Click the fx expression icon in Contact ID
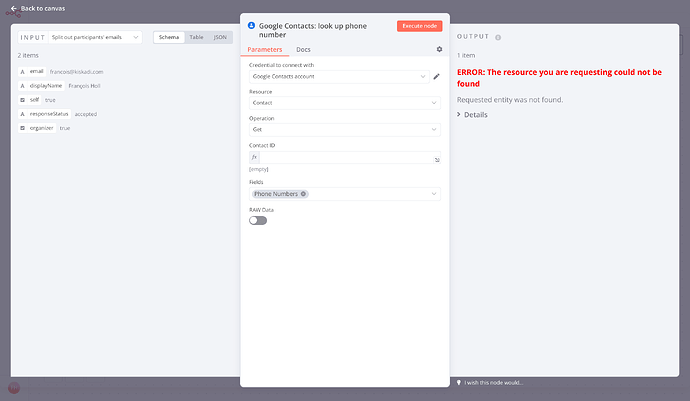Image resolution: width=690 pixels, height=401 pixels. pyautogui.click(x=254, y=157)
